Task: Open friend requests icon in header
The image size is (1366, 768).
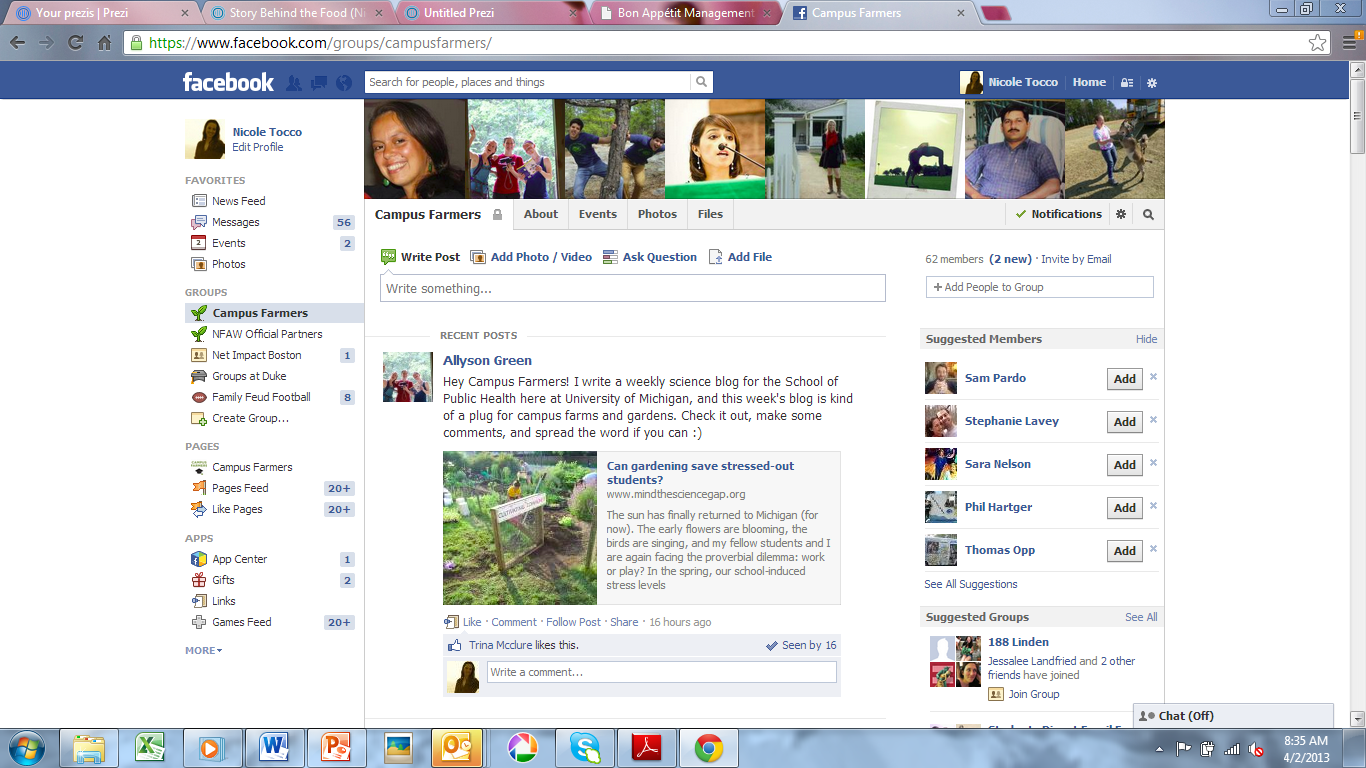Action: point(294,83)
